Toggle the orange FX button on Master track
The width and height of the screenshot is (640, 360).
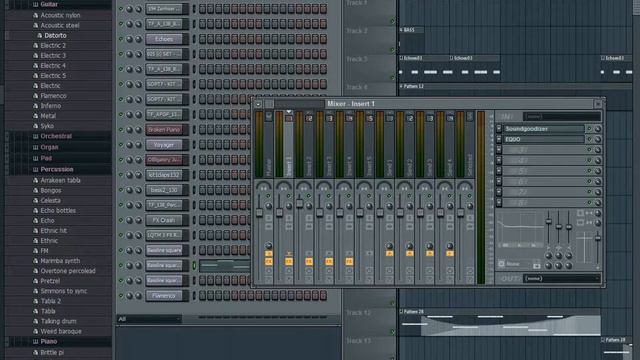point(269,262)
